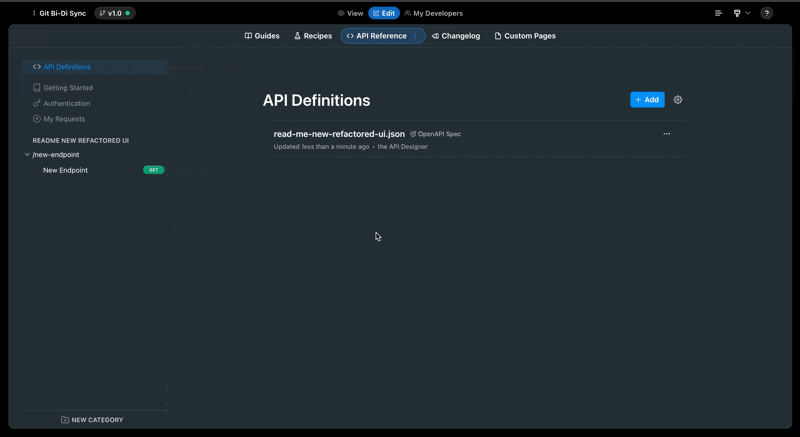Collapse the /new-endpoint chevron
The width and height of the screenshot is (800, 437).
coord(27,155)
